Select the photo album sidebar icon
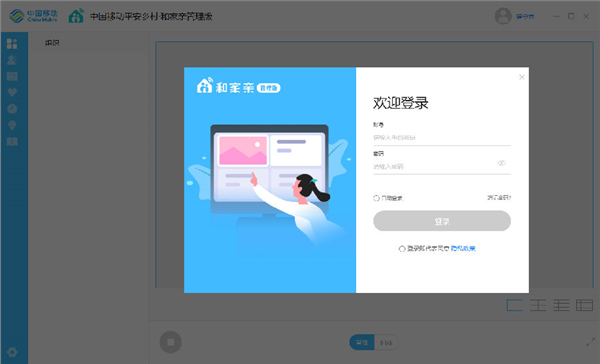This screenshot has height=364, width=600. pyautogui.click(x=12, y=76)
